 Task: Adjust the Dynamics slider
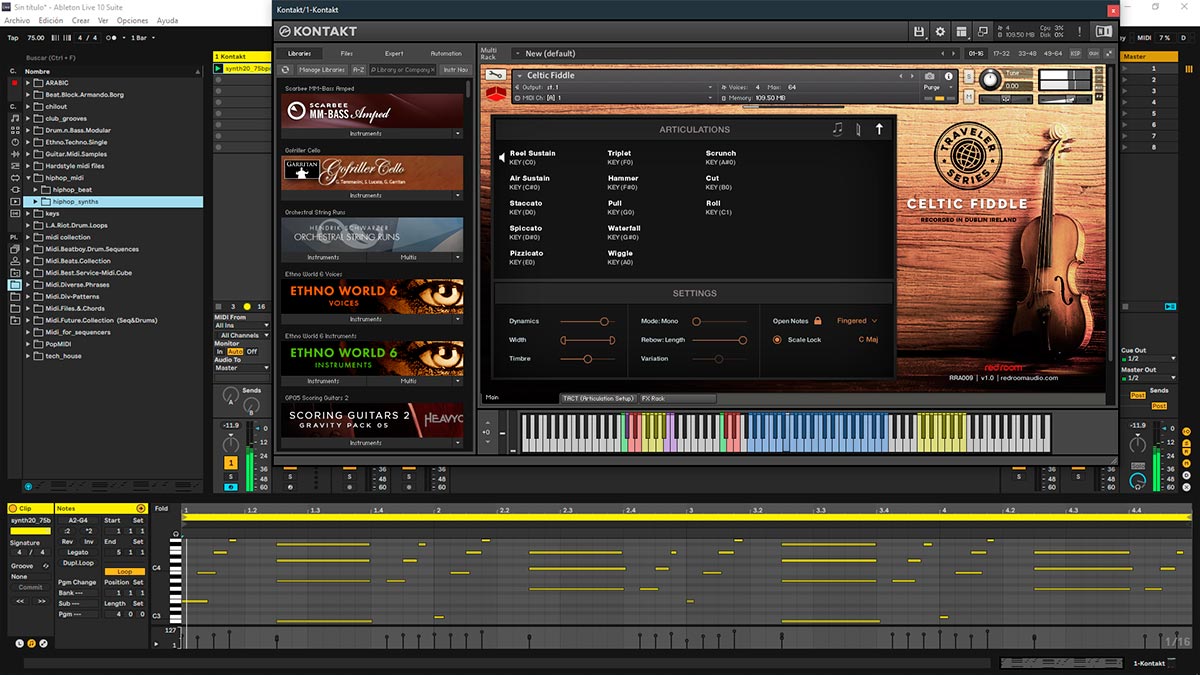click(x=586, y=321)
